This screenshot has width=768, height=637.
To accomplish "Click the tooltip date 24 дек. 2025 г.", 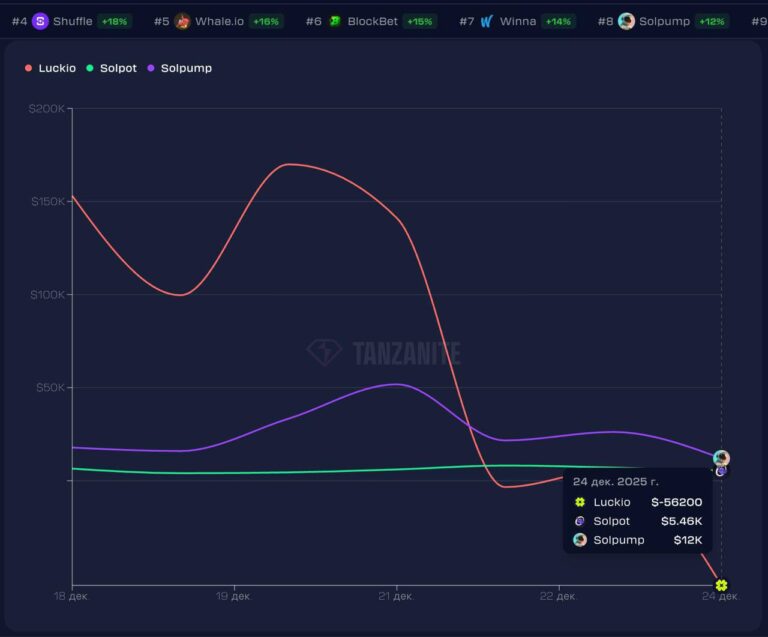I will [x=616, y=482].
